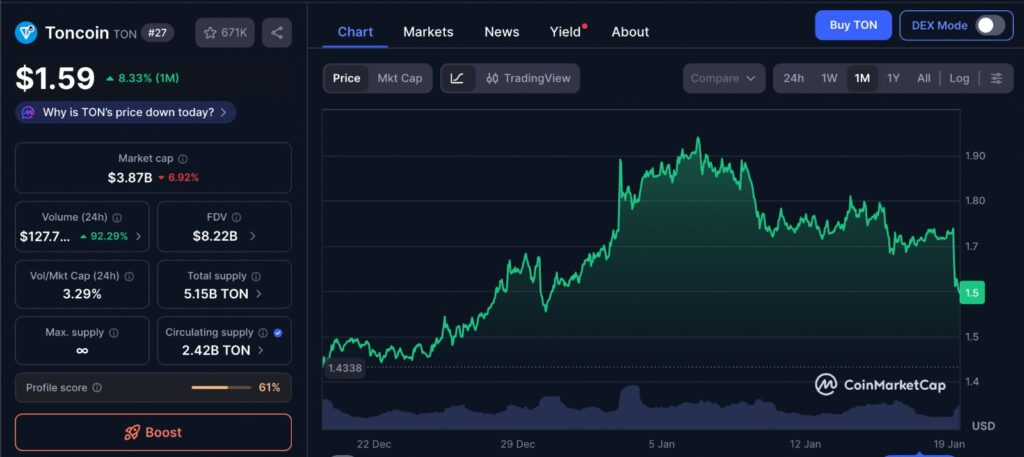This screenshot has height=457, width=1024.
Task: Click the line chart view icon
Action: click(458, 78)
